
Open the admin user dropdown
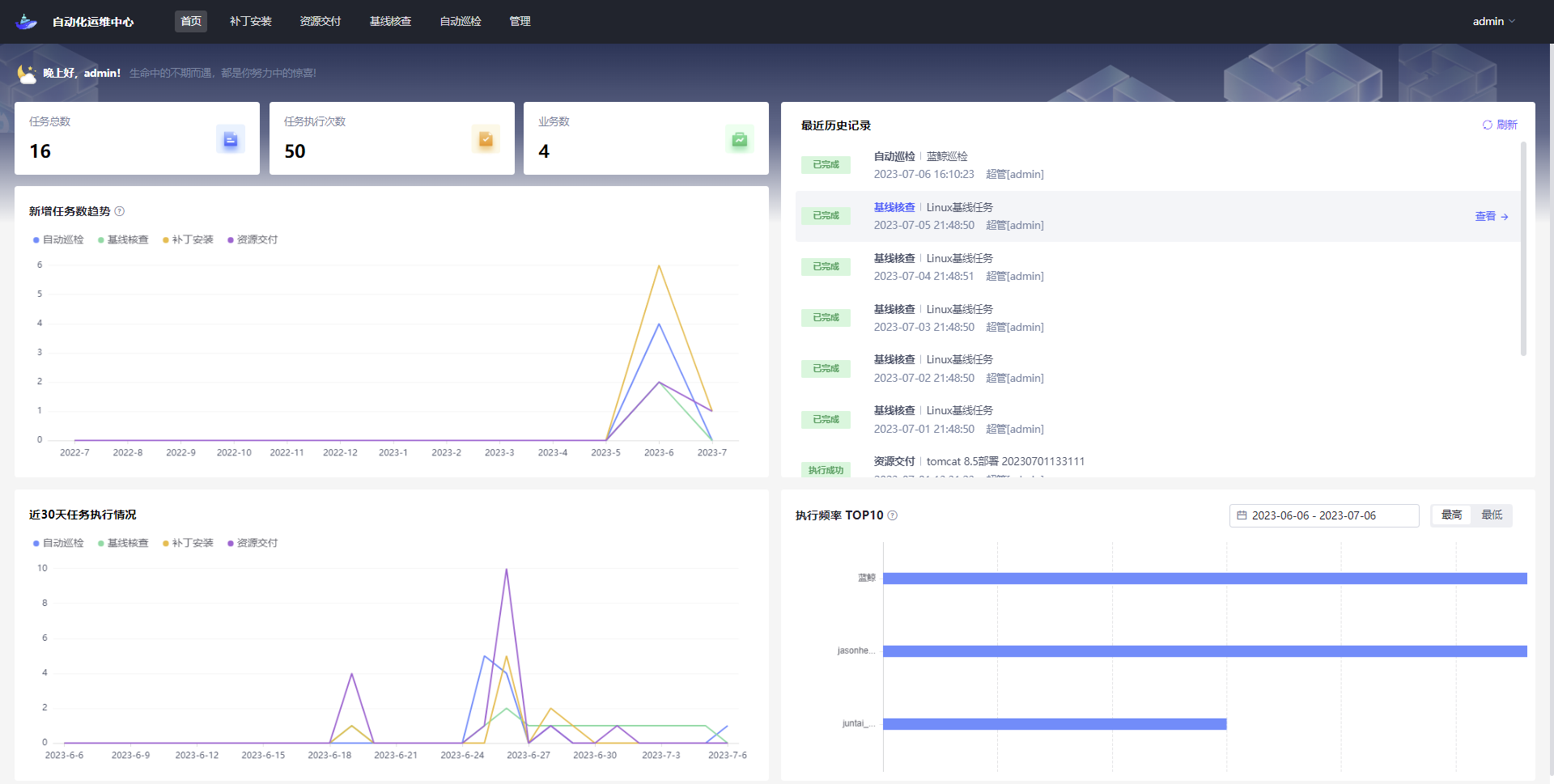coord(1493,22)
